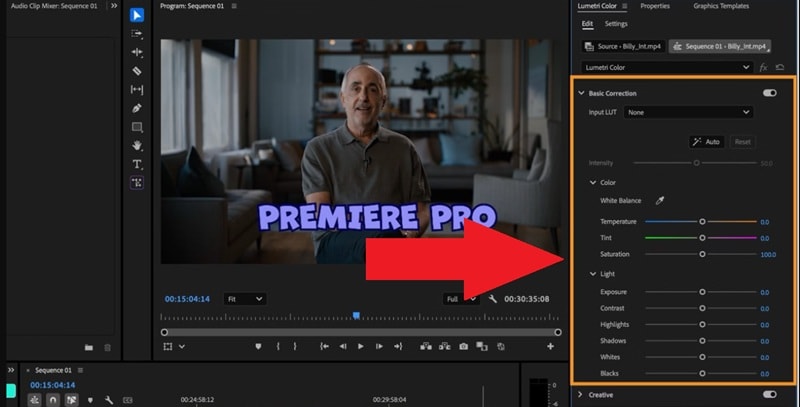Select the Lumetri Edit tab
The width and height of the screenshot is (800, 407).
(x=587, y=23)
